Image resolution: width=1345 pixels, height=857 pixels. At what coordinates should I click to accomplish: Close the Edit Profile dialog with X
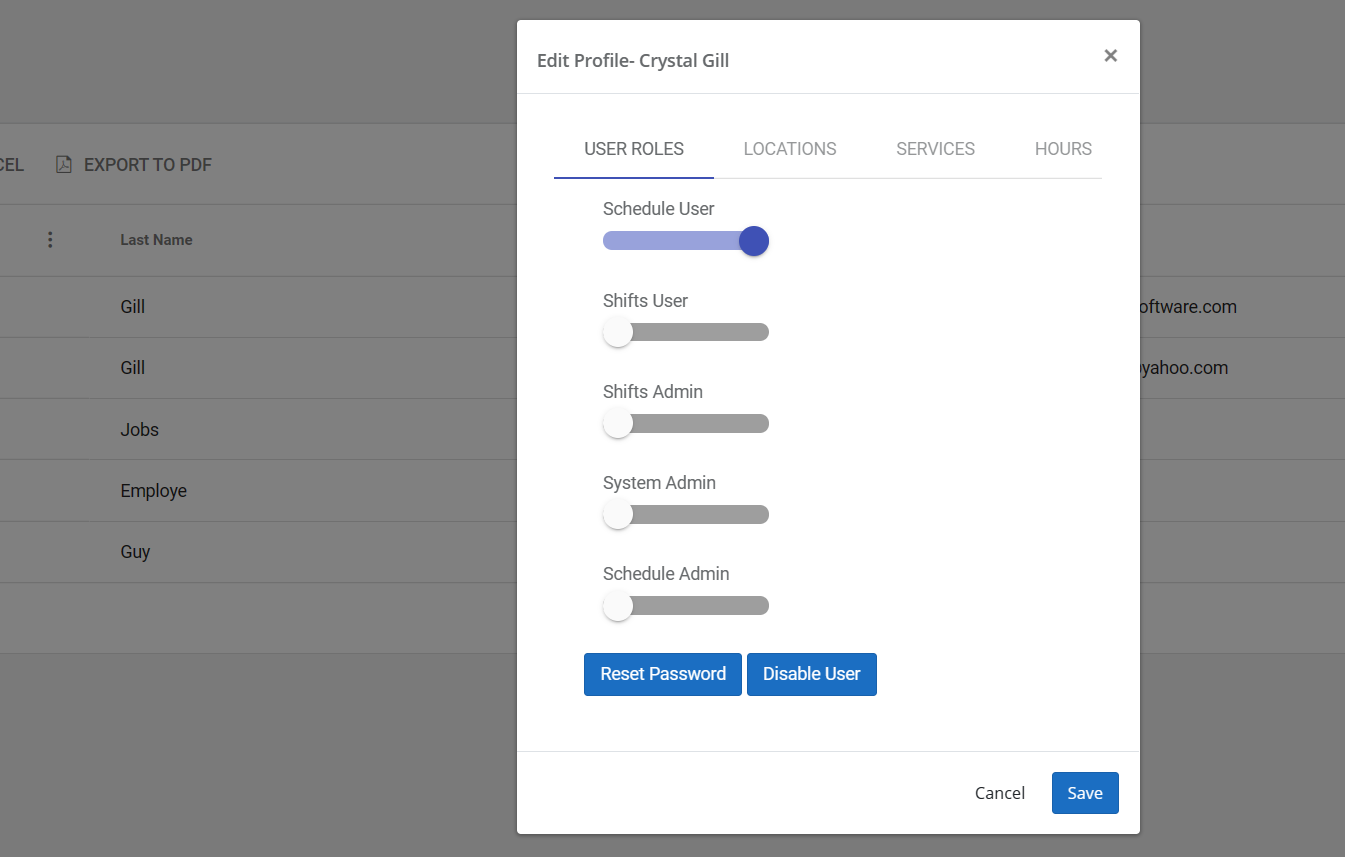point(1110,55)
